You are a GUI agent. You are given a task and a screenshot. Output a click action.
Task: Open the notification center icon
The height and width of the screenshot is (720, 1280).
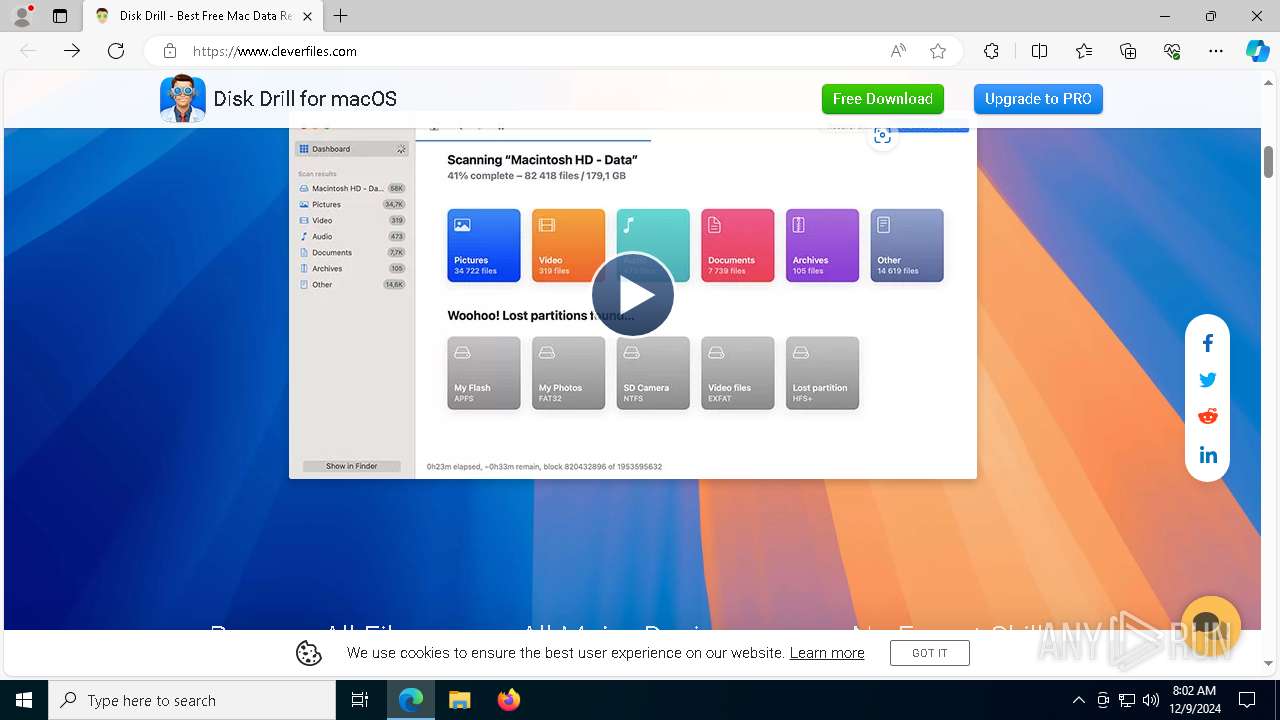point(1247,700)
